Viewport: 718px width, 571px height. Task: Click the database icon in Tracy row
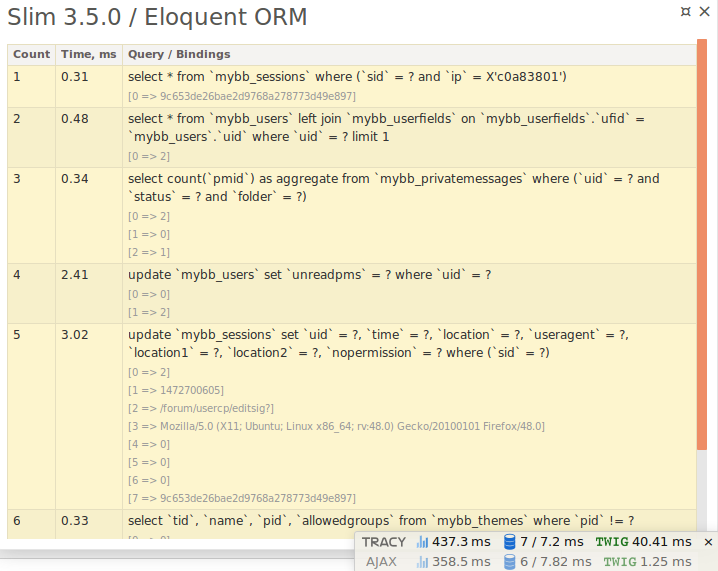[x=509, y=542]
